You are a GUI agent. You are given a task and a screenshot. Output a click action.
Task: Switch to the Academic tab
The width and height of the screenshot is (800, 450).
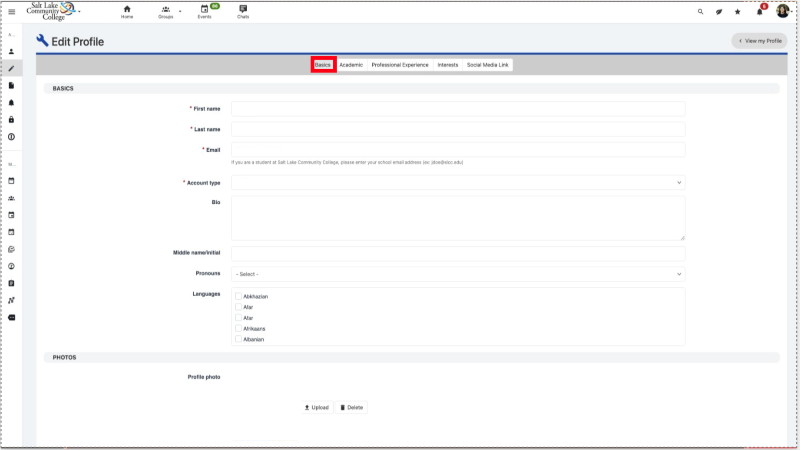[351, 64]
